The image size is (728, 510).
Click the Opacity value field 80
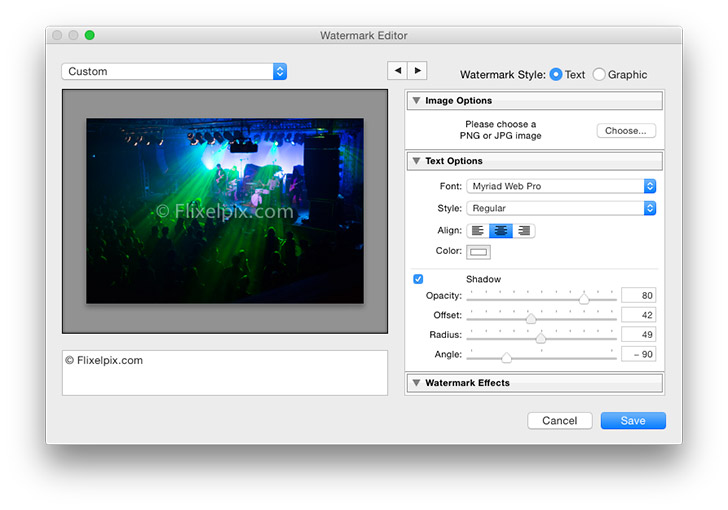pyautogui.click(x=638, y=295)
